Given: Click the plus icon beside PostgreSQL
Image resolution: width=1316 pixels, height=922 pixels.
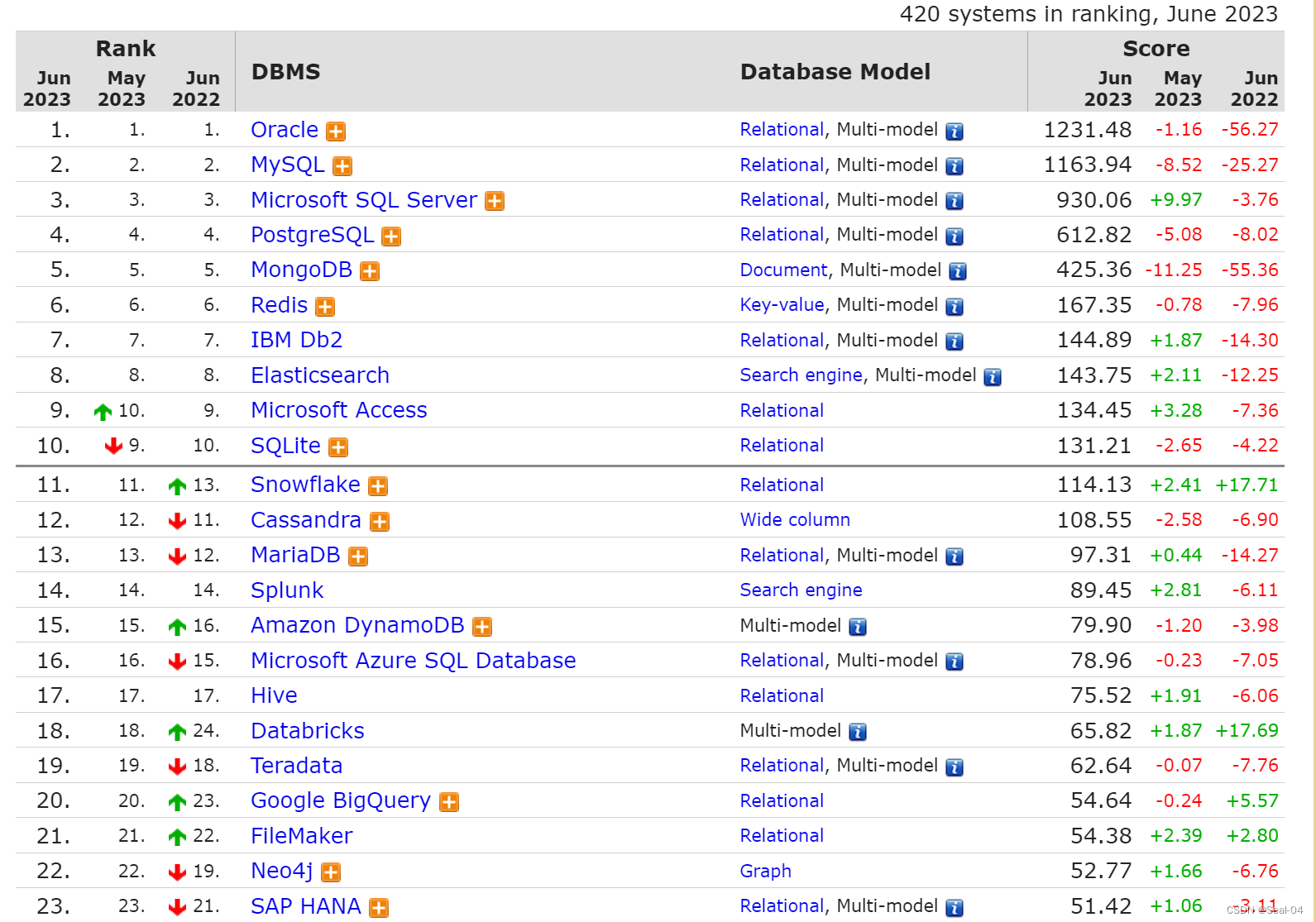Looking at the screenshot, I should pos(391,236).
